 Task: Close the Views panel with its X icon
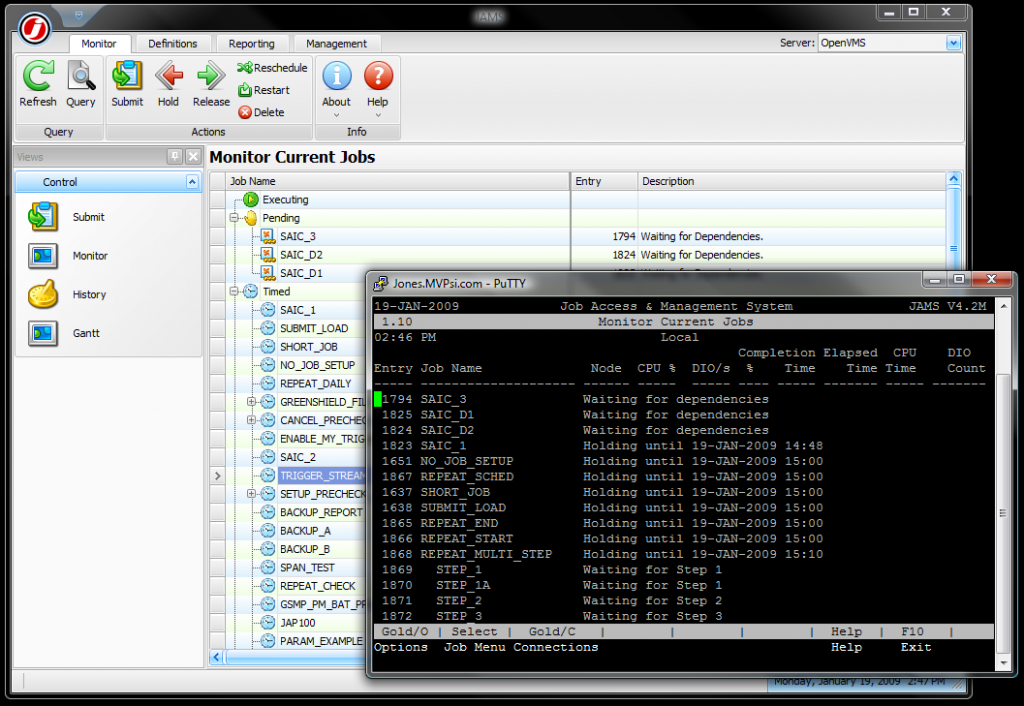(193, 157)
